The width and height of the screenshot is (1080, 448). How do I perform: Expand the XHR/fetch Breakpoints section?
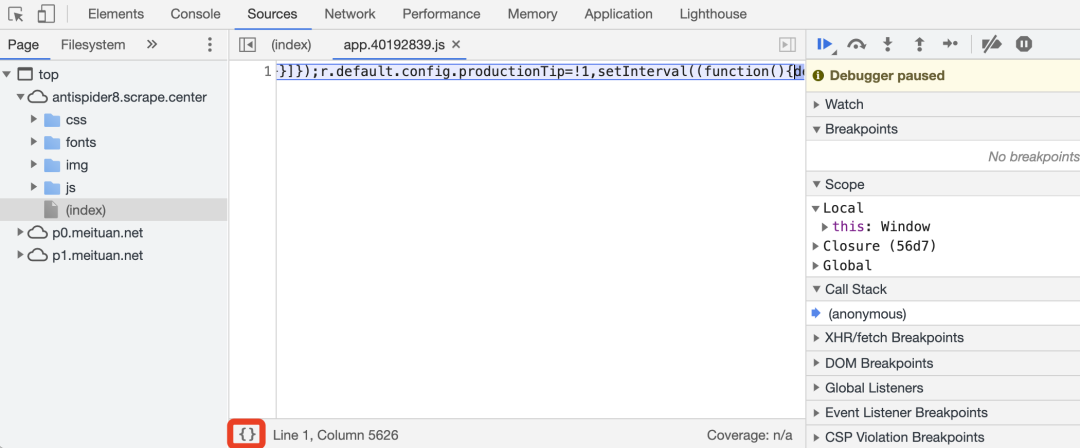pyautogui.click(x=817, y=338)
